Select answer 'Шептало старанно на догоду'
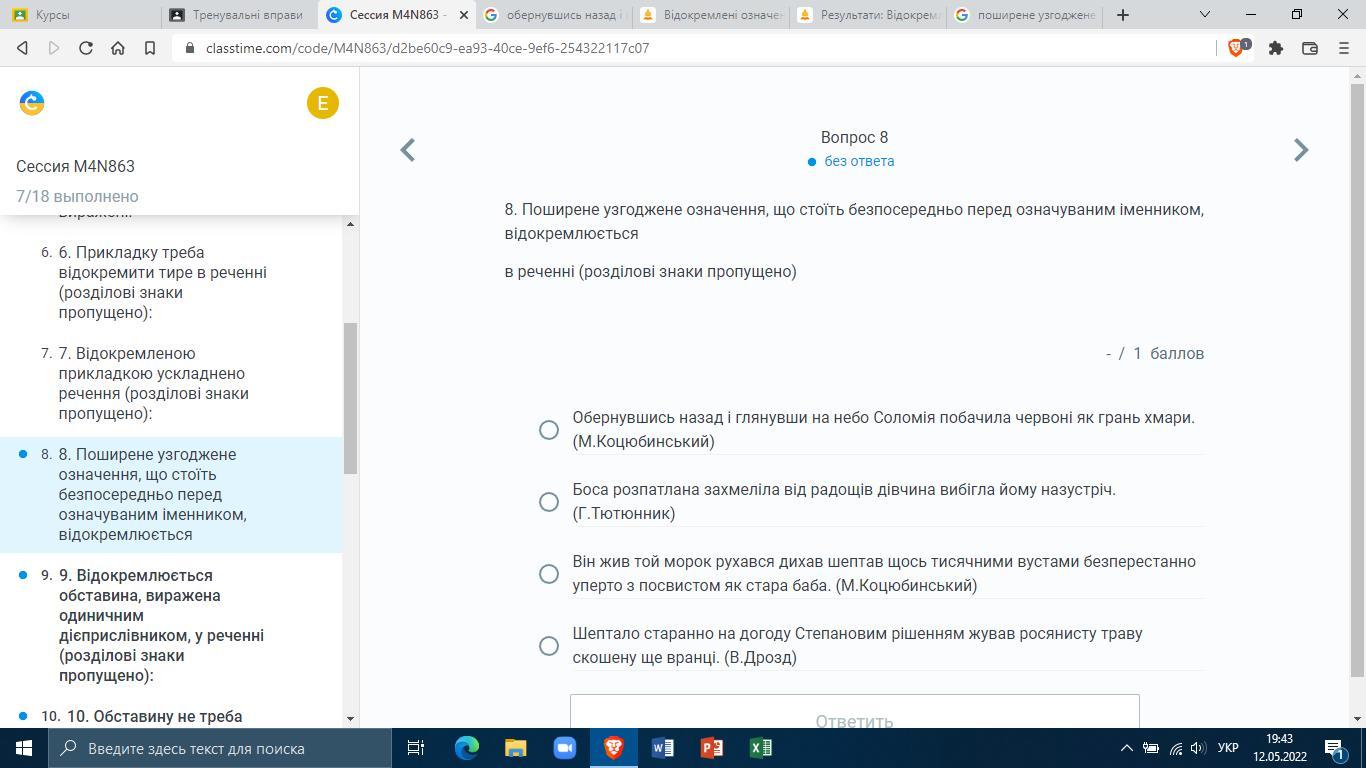This screenshot has height=768, width=1366. click(x=549, y=646)
